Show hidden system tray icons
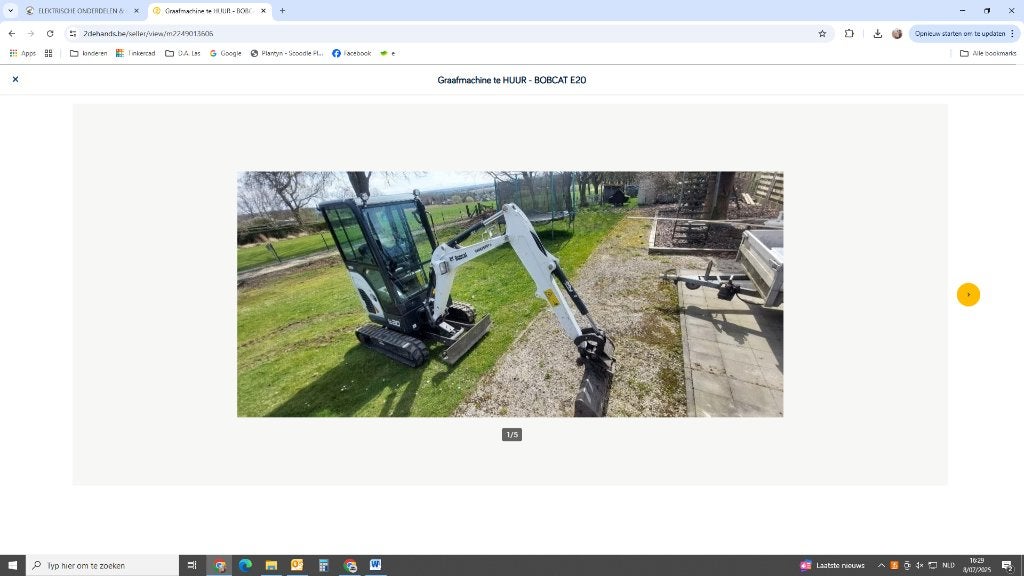This screenshot has height=576, width=1024. click(881, 566)
